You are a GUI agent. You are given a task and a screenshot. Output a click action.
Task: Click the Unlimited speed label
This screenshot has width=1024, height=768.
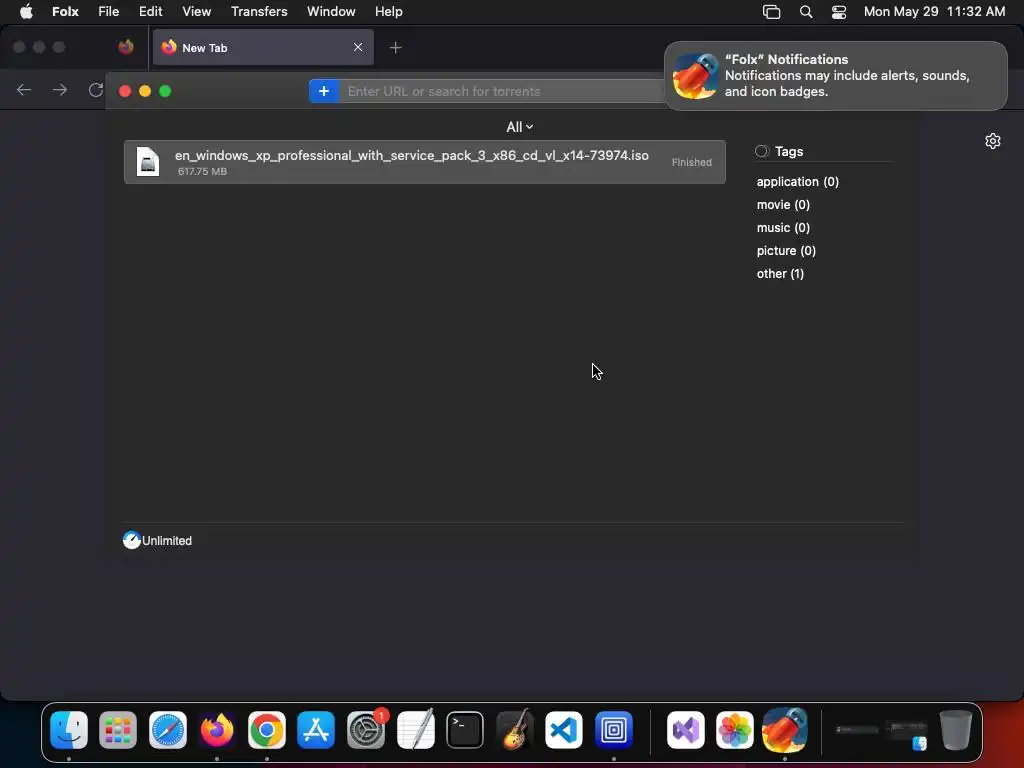167,541
